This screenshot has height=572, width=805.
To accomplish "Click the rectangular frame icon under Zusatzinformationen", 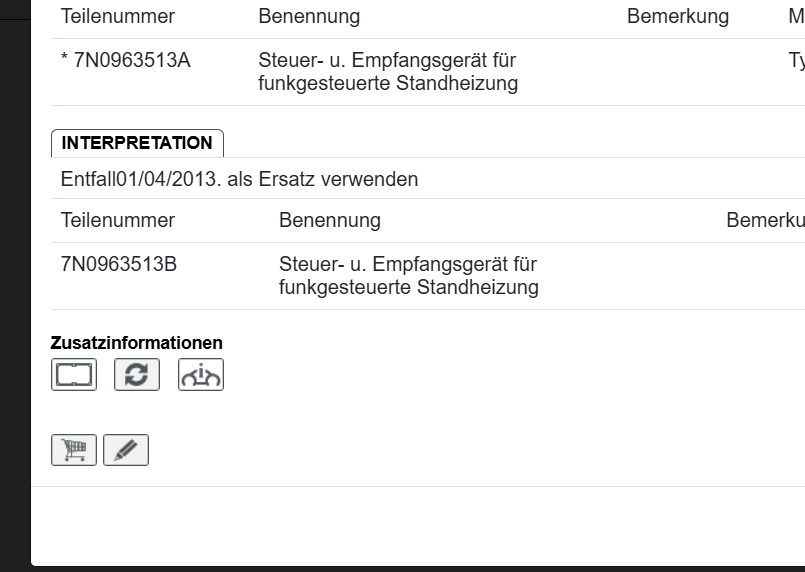I will point(74,375).
